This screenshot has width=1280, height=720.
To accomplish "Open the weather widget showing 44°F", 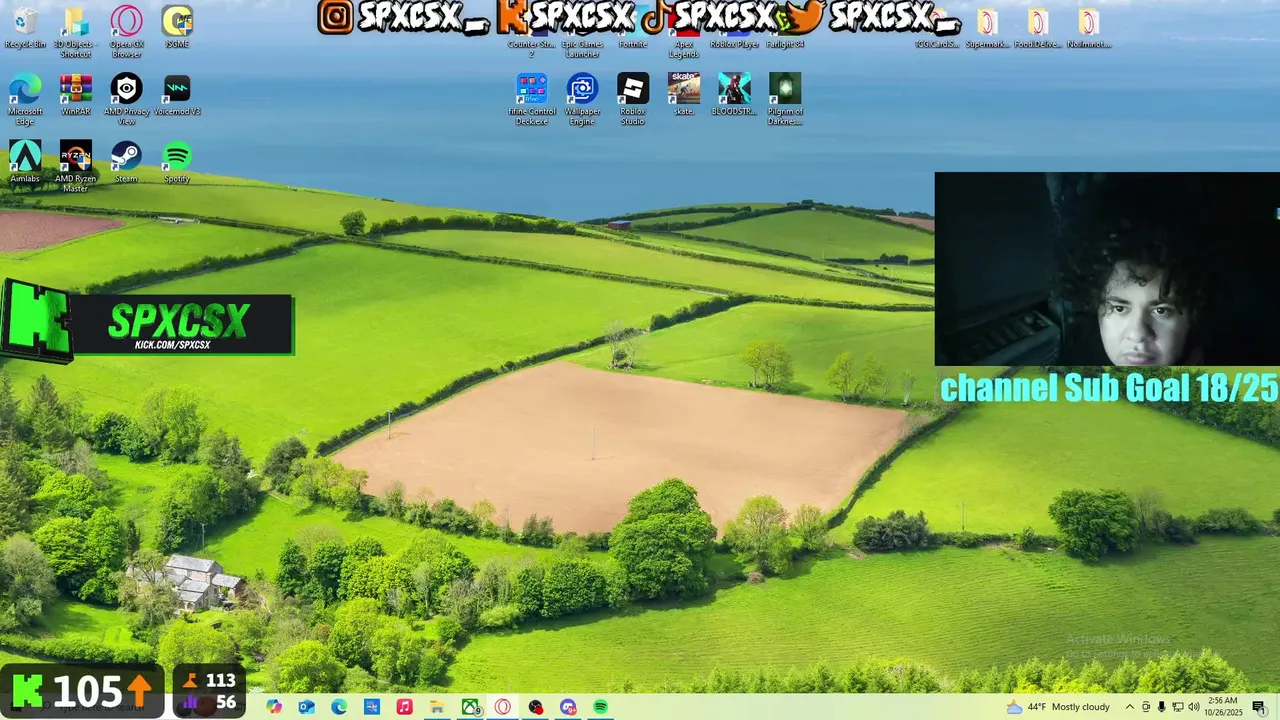I will click(x=1058, y=707).
